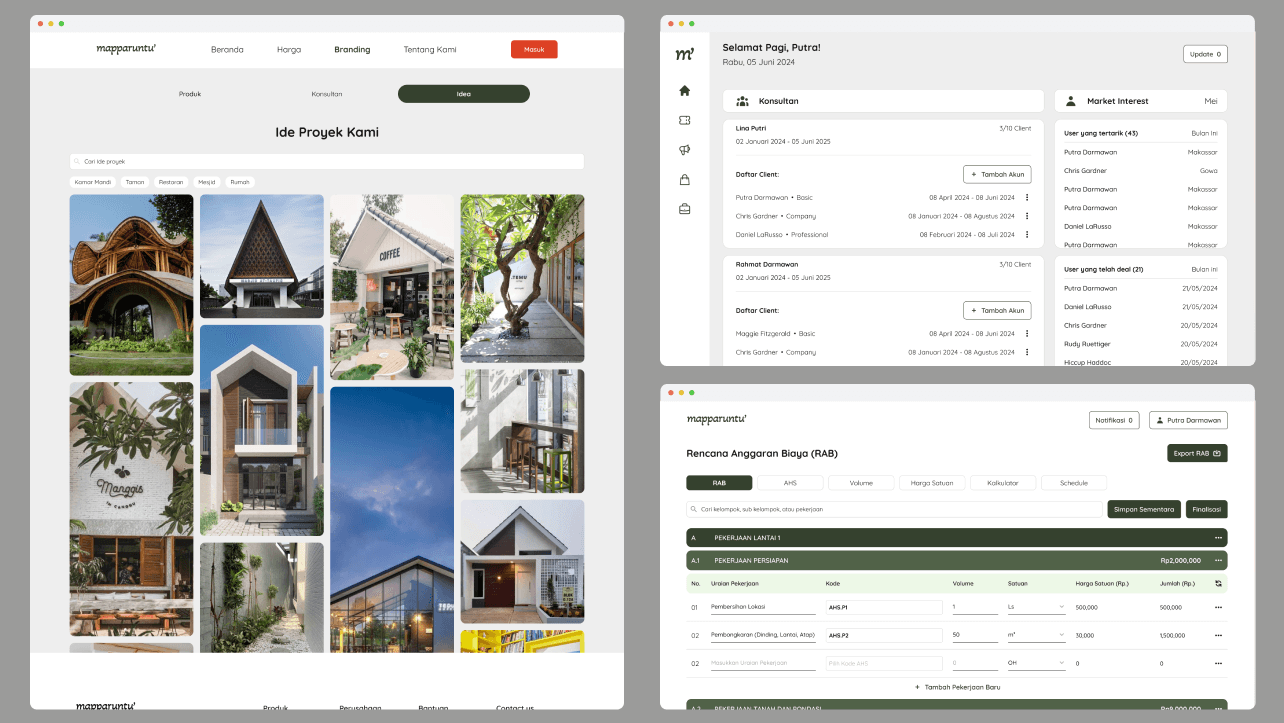Filter ideas by Kamar Mandi chip

pos(93,182)
